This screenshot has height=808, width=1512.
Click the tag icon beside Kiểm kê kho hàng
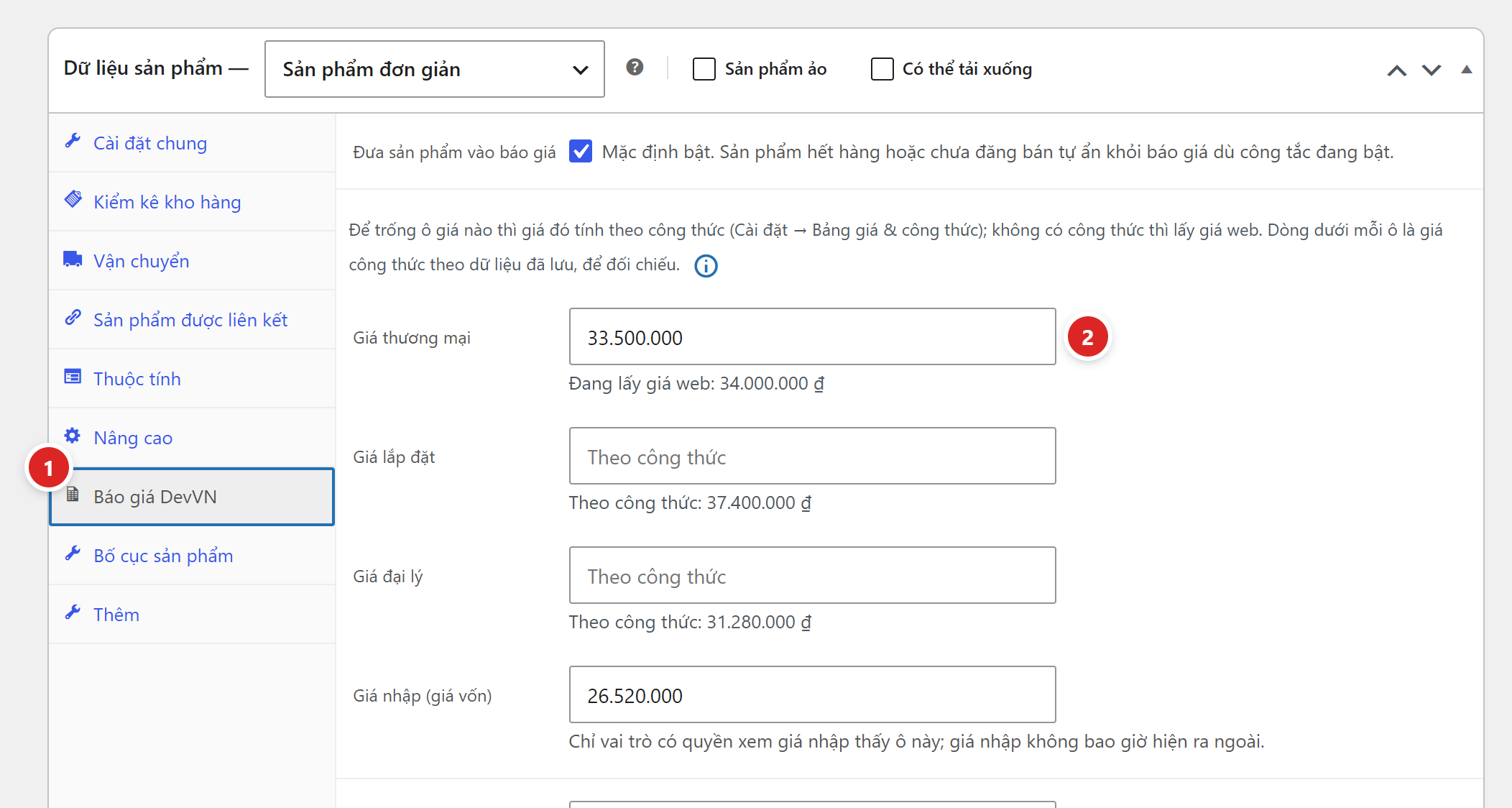click(x=73, y=200)
